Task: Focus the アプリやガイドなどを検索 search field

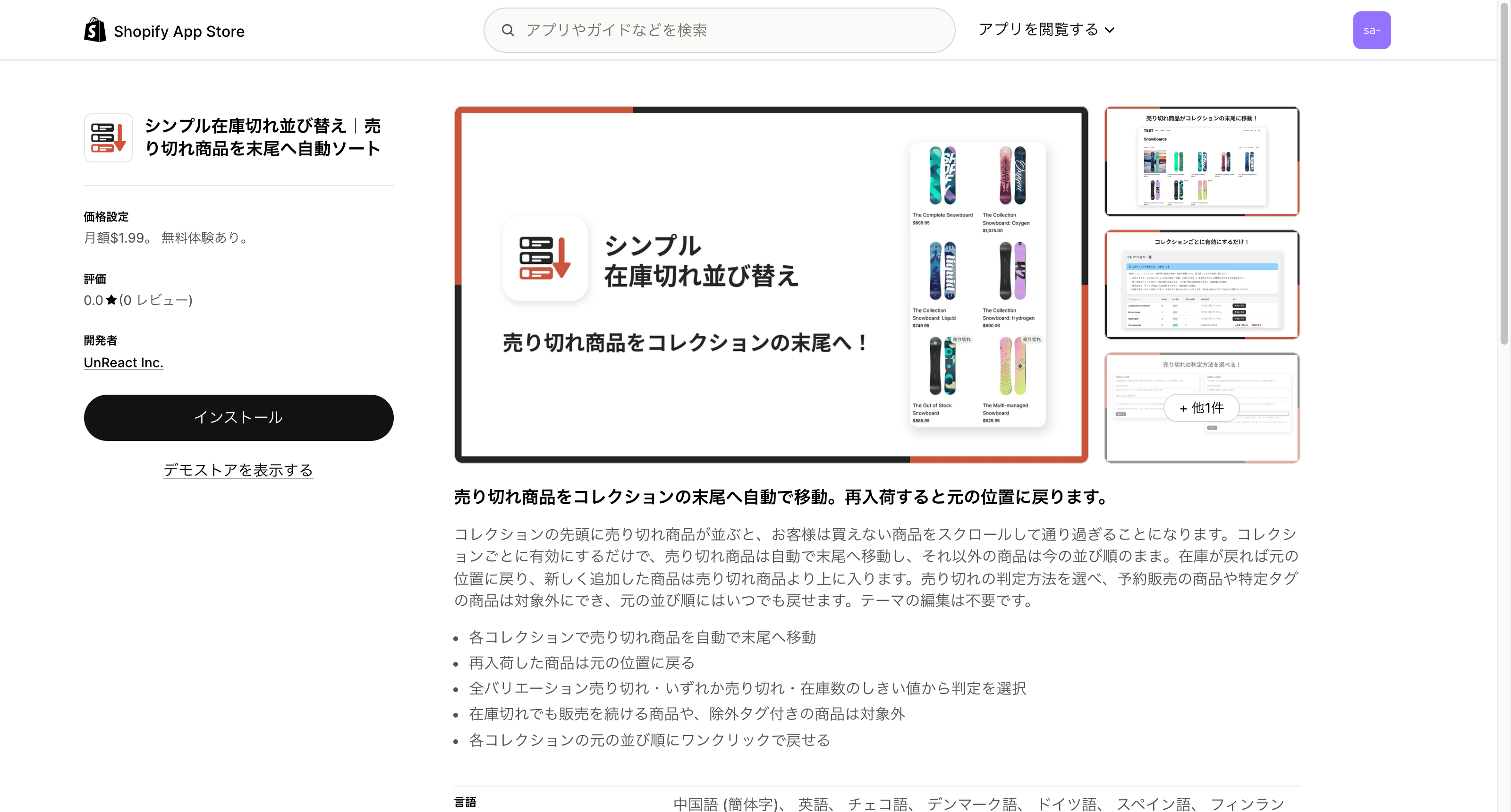Action: (x=719, y=31)
